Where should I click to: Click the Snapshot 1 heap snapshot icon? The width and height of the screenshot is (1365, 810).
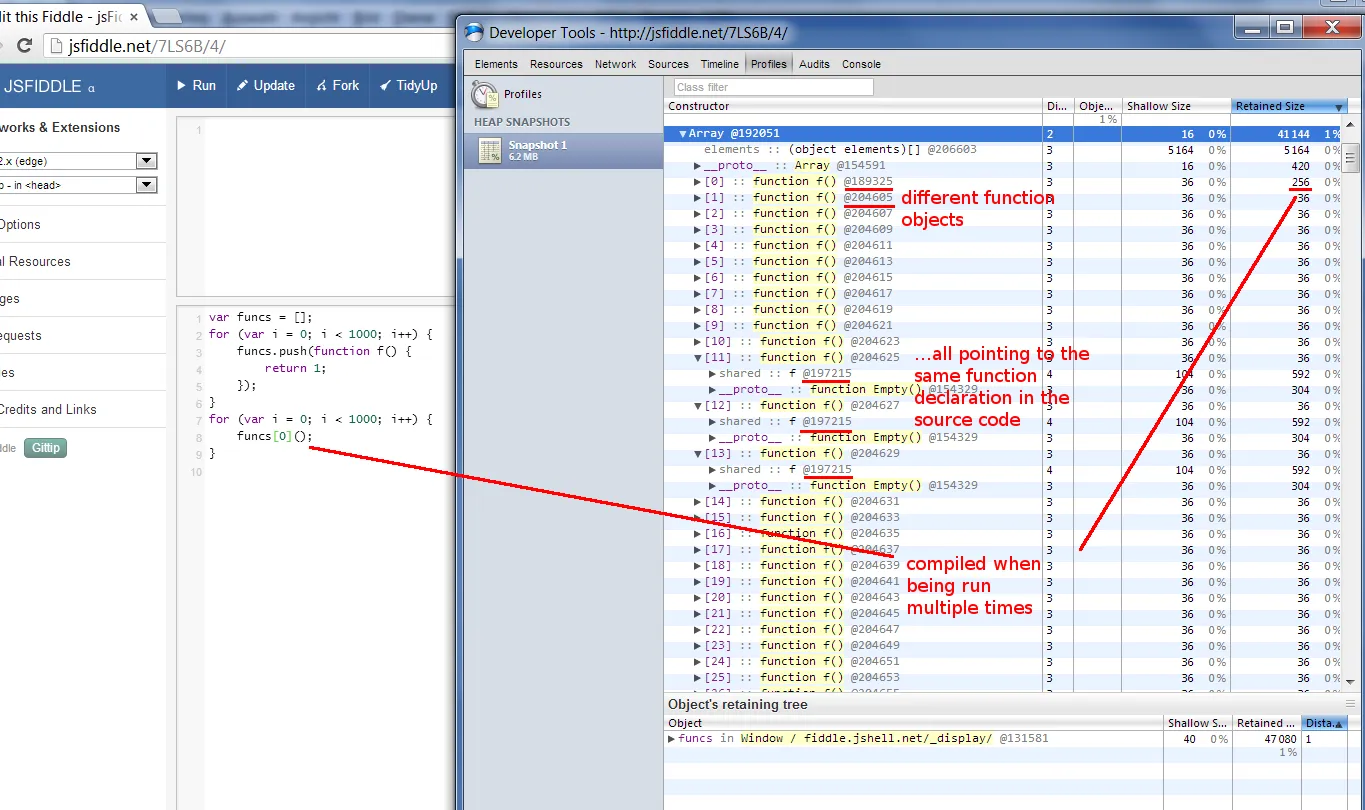pos(490,150)
